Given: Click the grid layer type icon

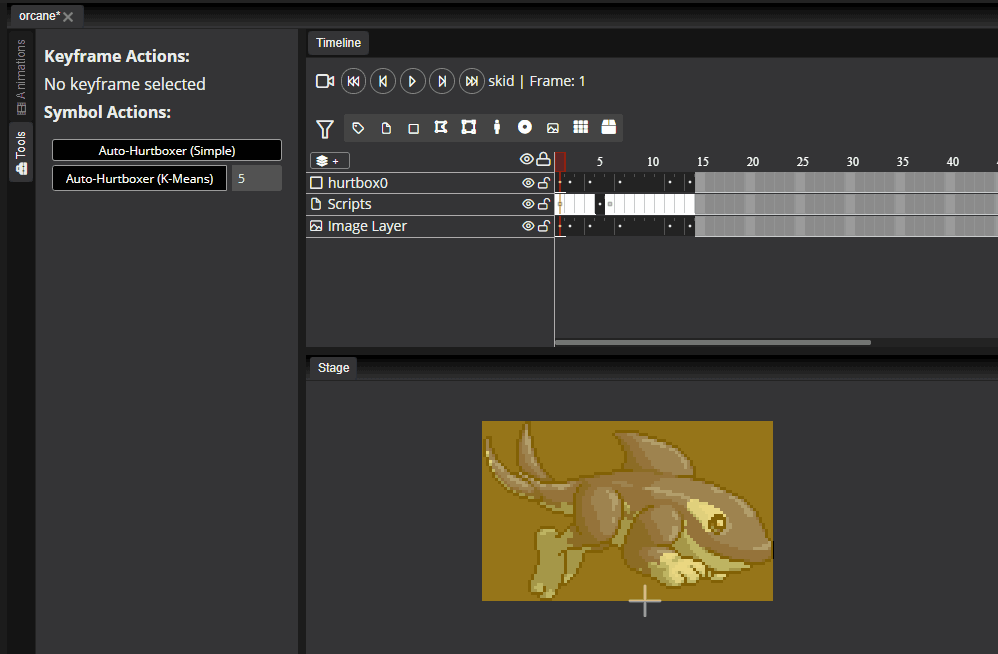Looking at the screenshot, I should pos(580,128).
